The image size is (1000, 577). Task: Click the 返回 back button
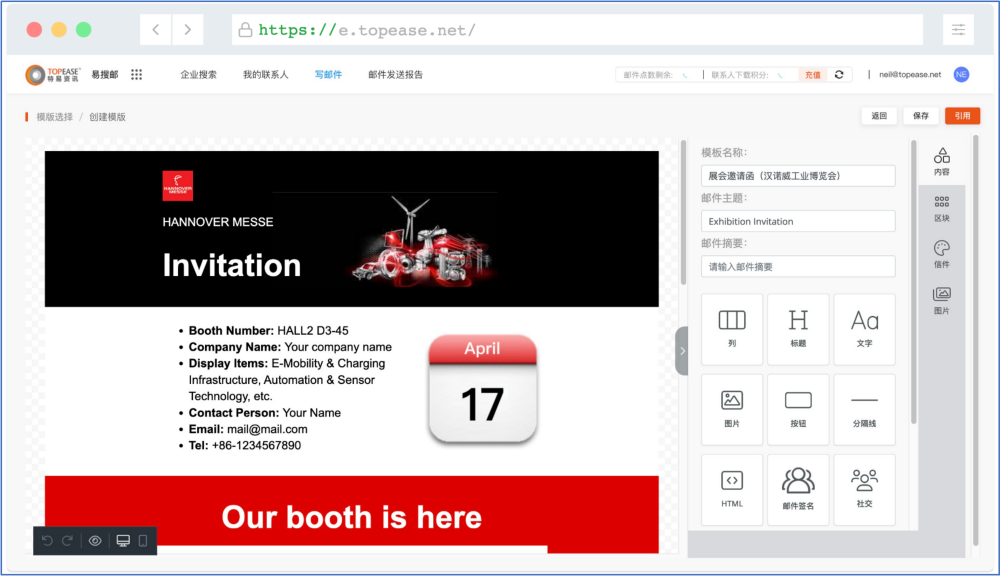click(879, 115)
